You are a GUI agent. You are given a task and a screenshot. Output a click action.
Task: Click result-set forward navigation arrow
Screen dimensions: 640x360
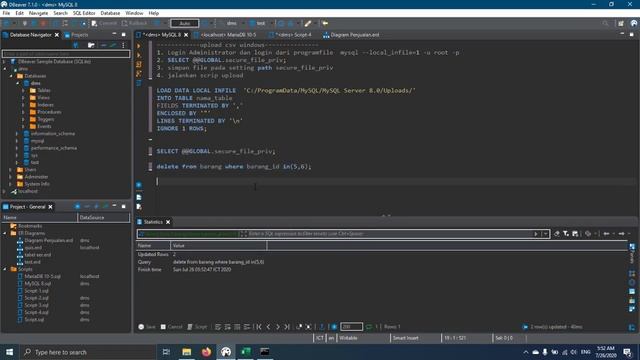pyautogui.click(x=622, y=233)
